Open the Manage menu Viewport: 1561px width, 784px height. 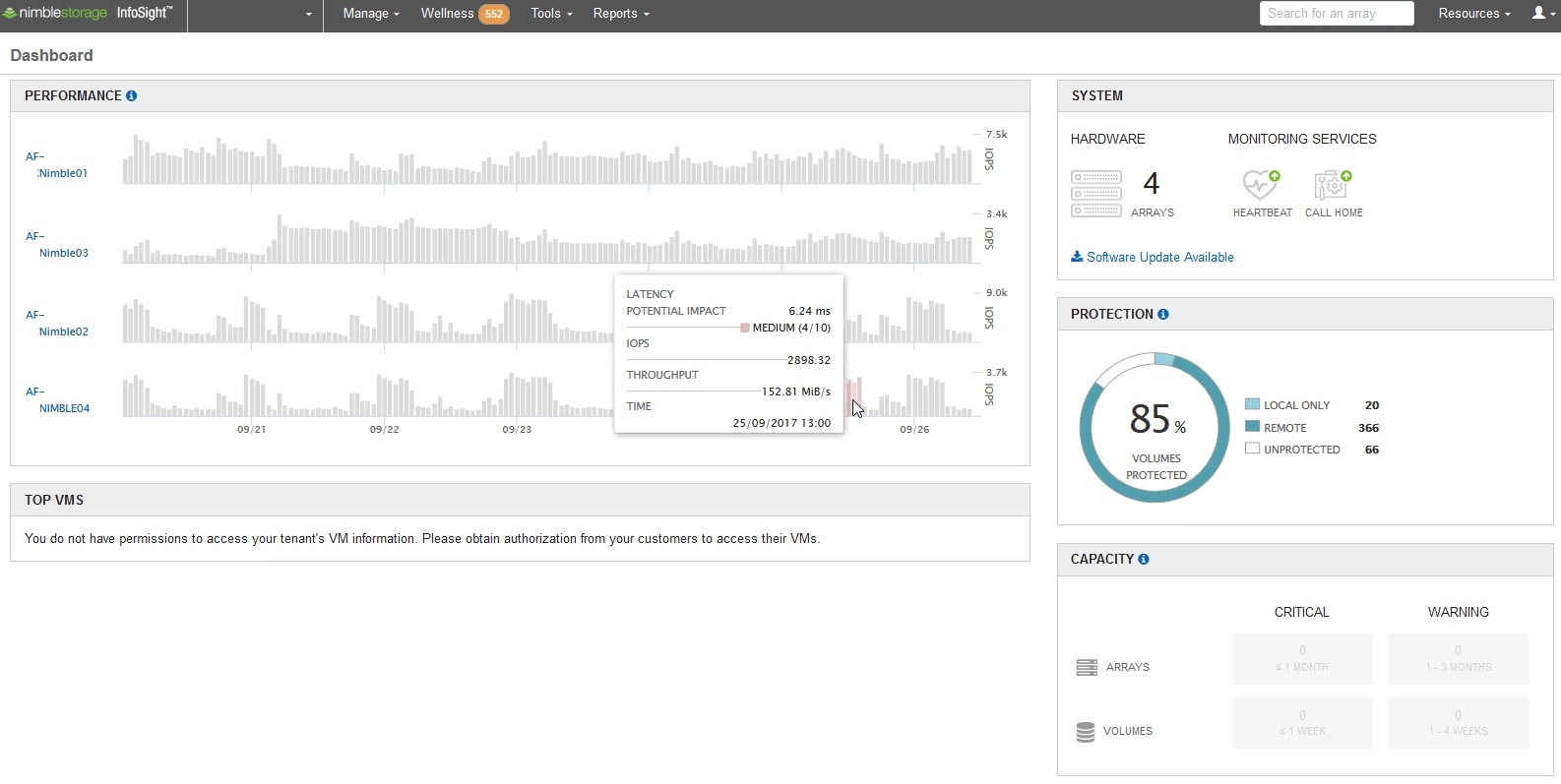(371, 14)
